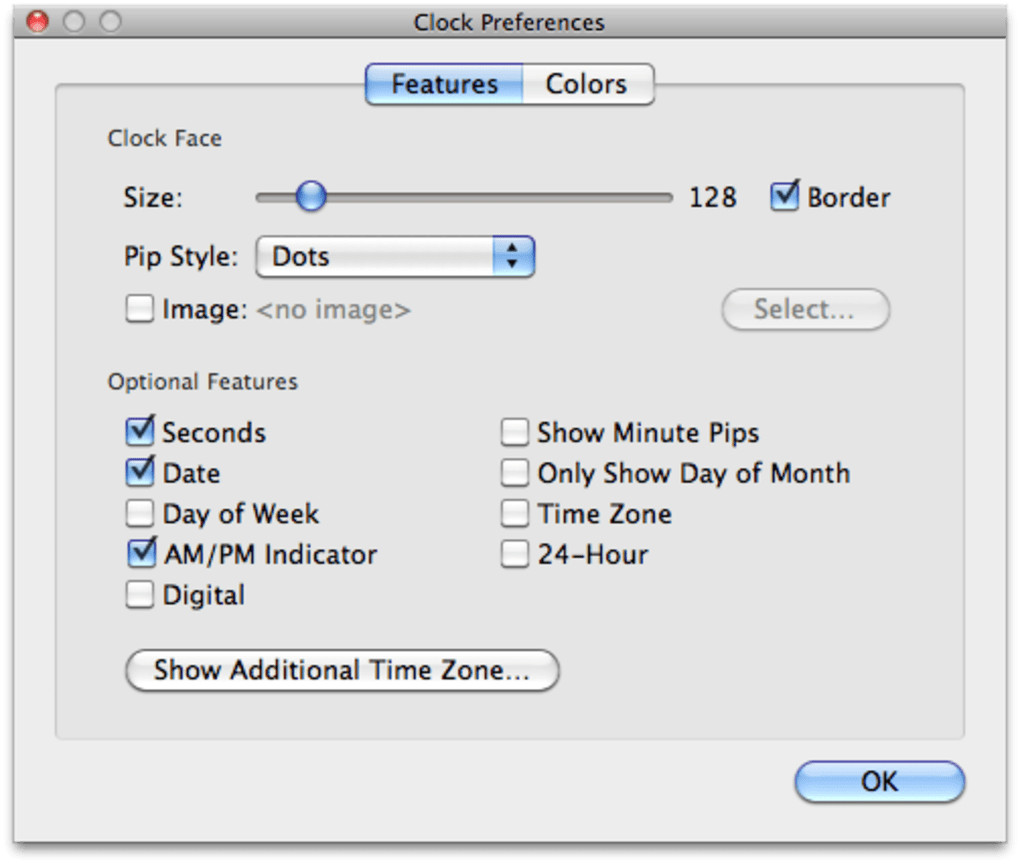Enable the Digital clock checkbox
Image resolution: width=1020 pixels, height=864 pixels.
click(140, 595)
